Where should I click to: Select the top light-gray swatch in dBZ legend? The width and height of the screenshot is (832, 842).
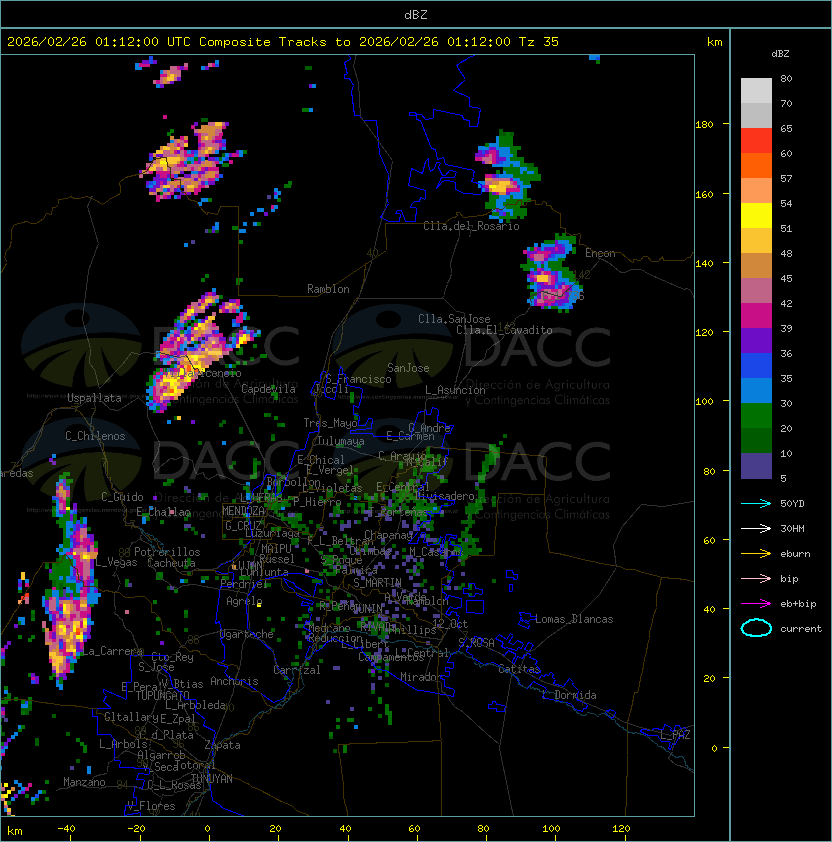pos(756,91)
